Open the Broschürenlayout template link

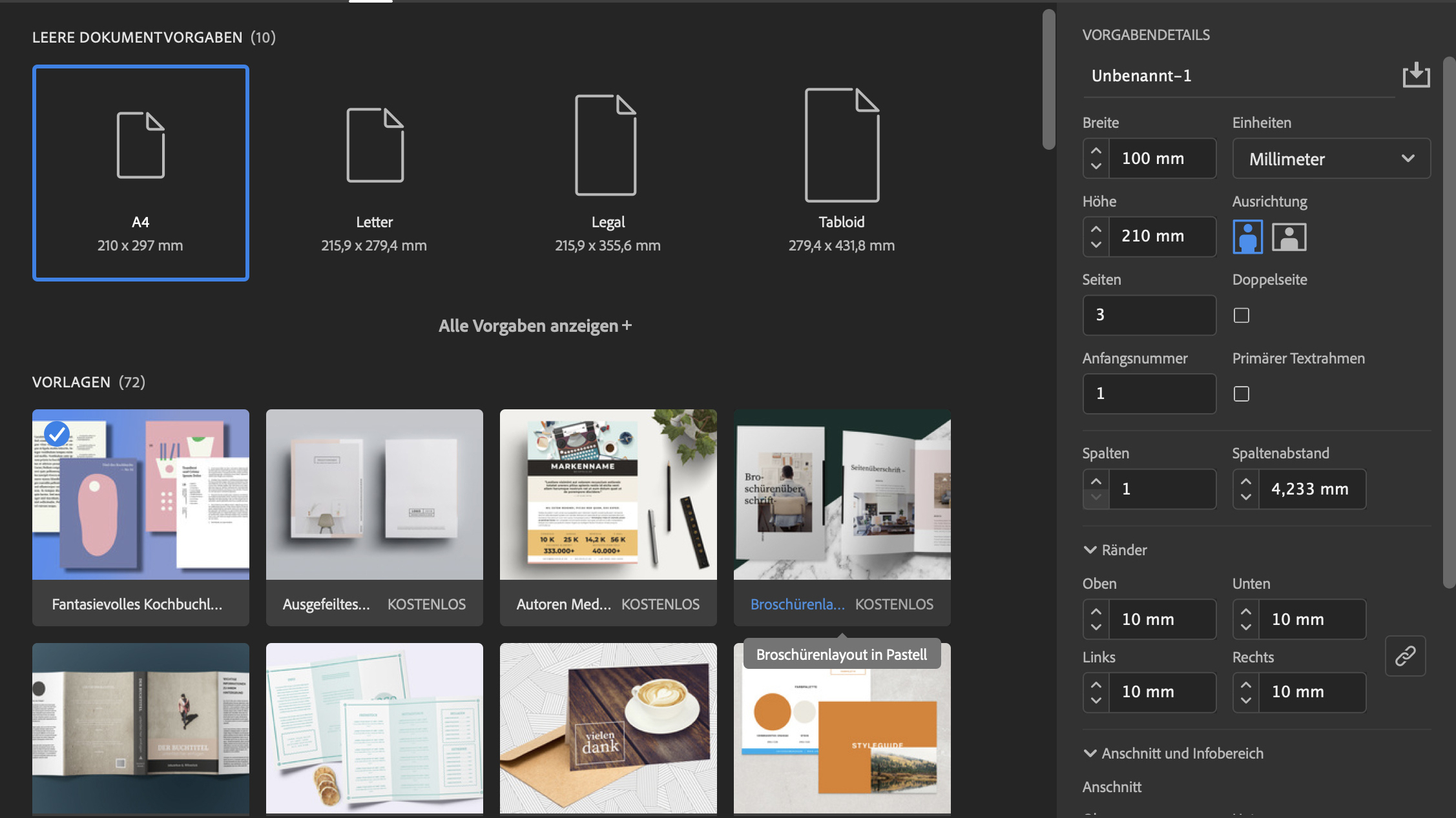point(797,604)
